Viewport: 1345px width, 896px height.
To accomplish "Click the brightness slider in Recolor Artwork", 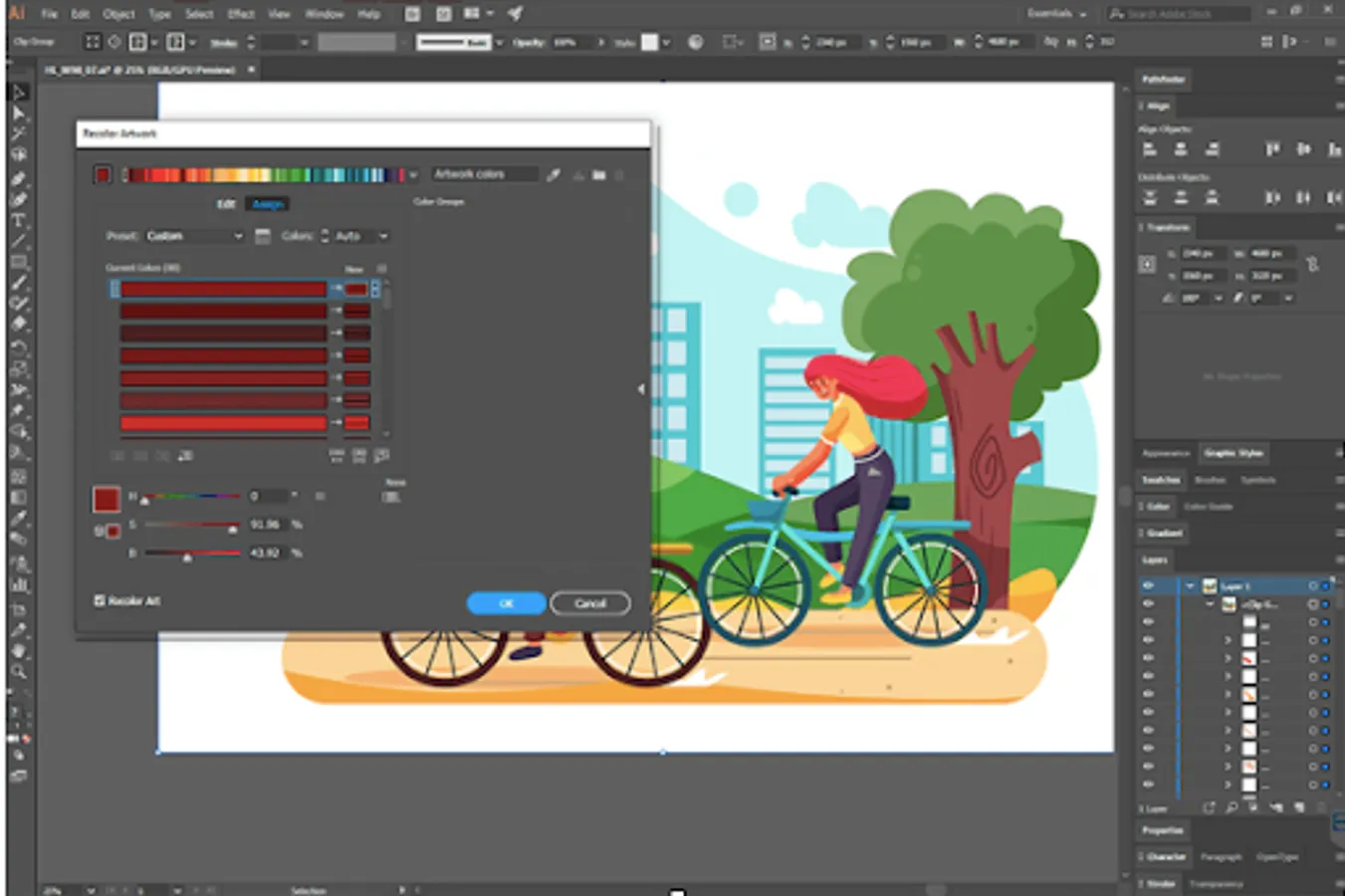I will [192, 553].
